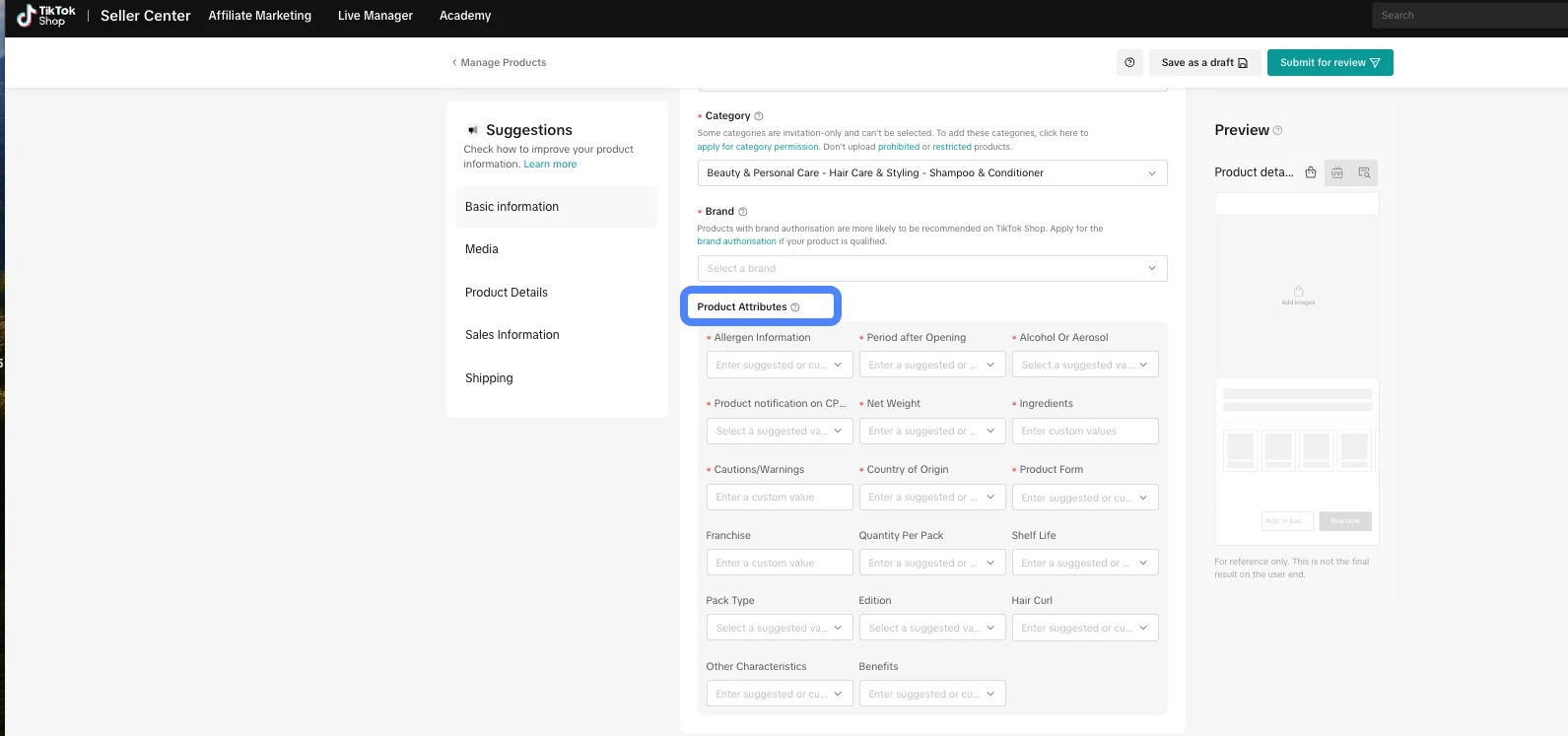Click the Ingredients custom values field
Viewport: 1568px width, 736px height.
(1084, 432)
